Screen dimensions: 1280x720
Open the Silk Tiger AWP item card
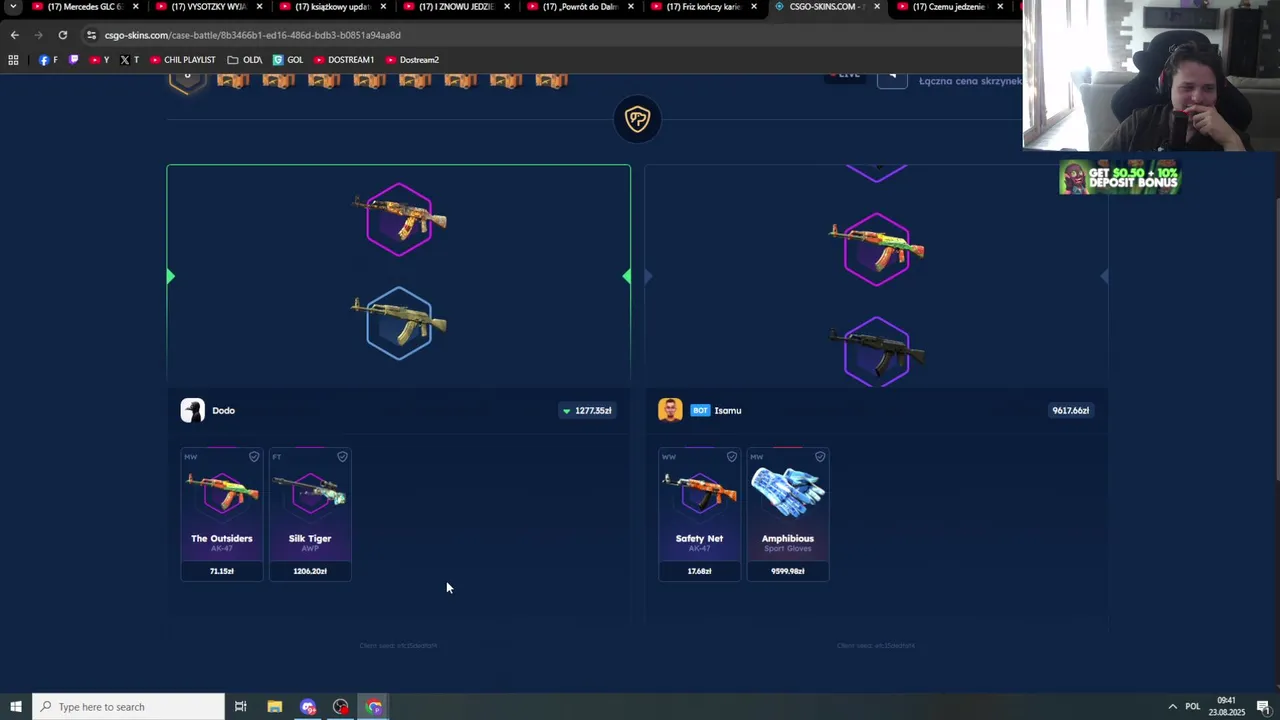pos(310,514)
